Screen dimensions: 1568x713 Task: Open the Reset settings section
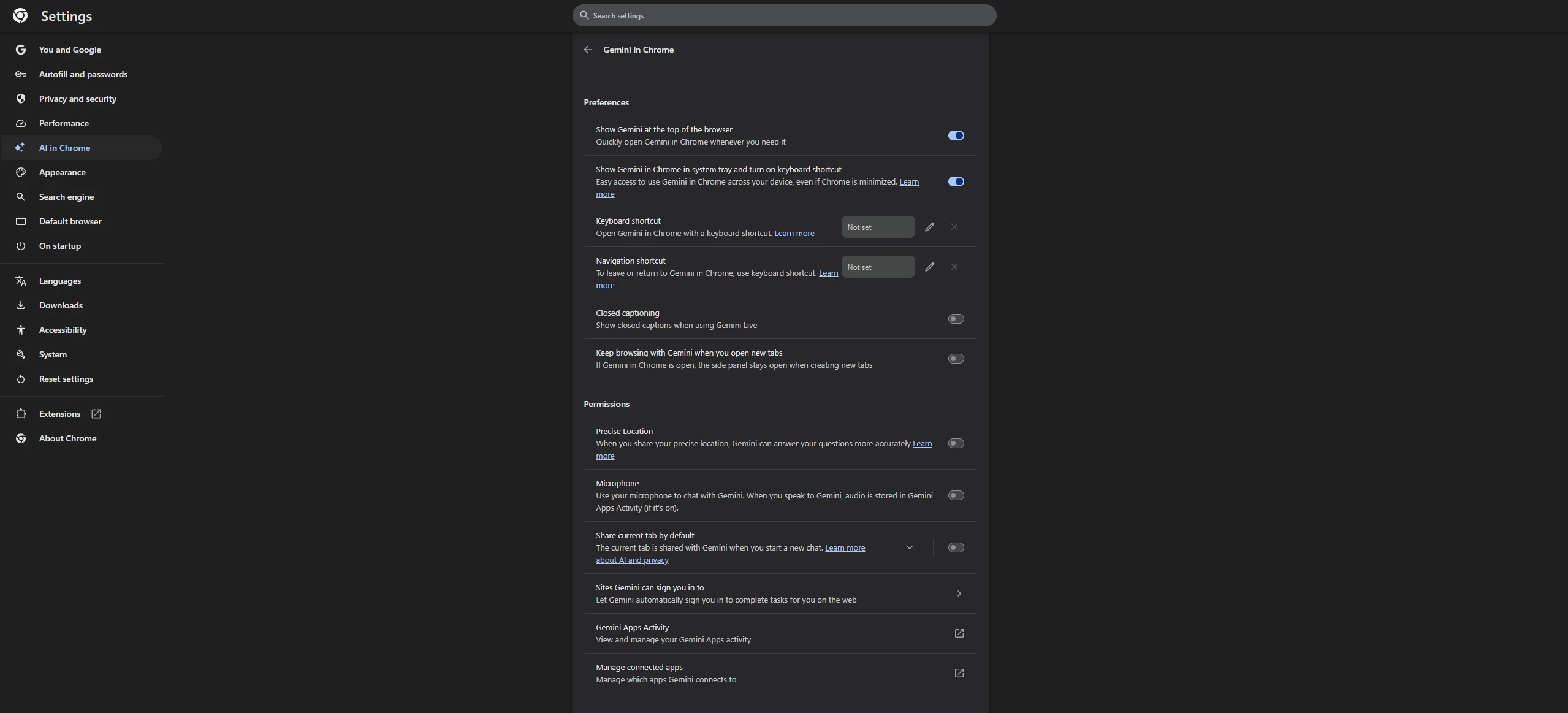coord(81,379)
